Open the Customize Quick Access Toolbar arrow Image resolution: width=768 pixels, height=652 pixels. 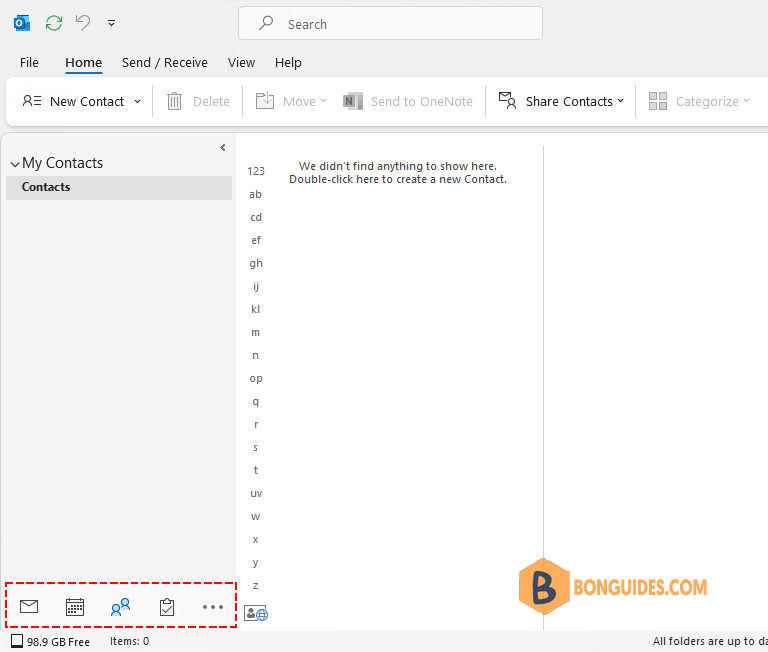coord(112,23)
